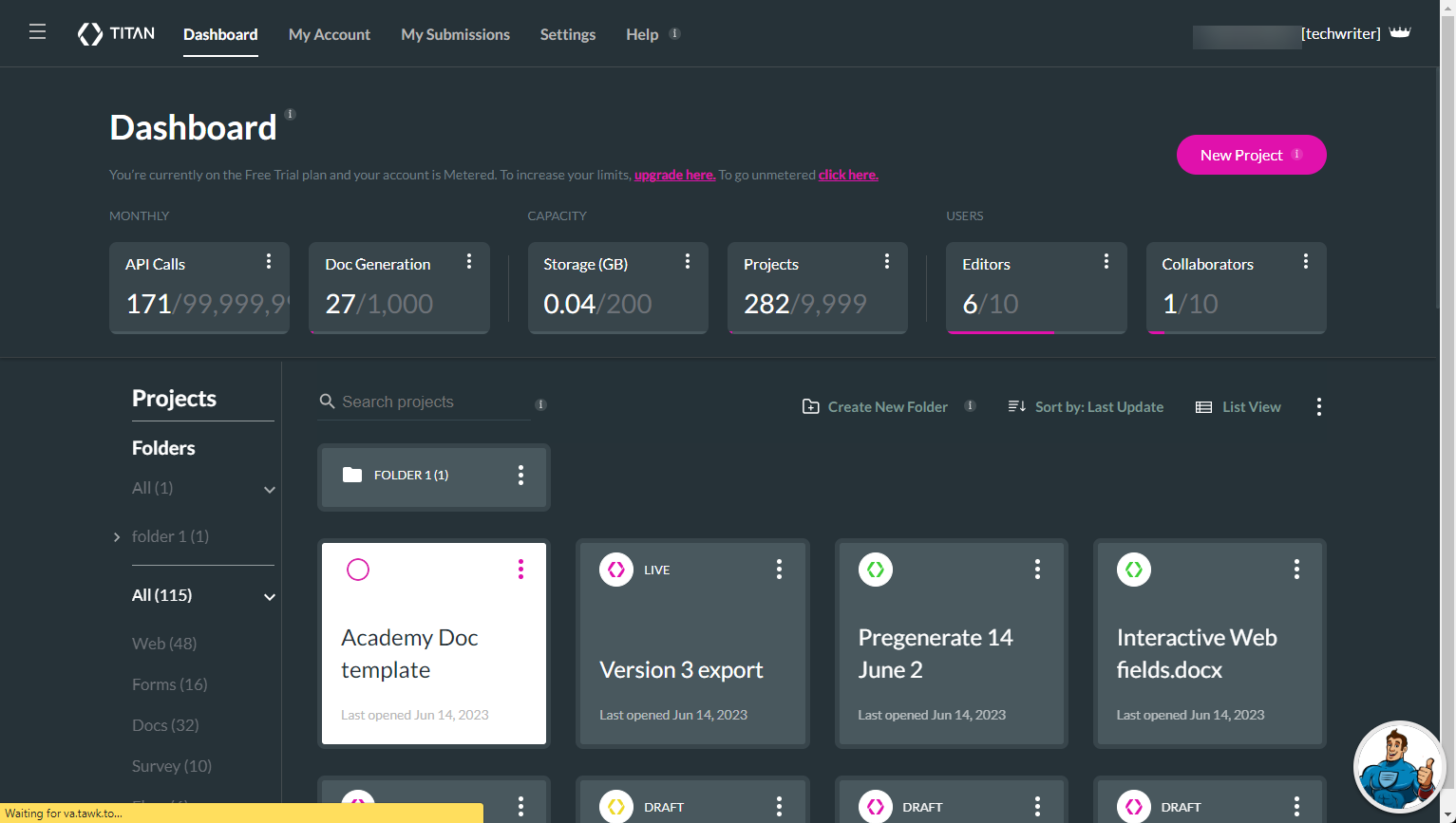
Task: Click the 0.04/200 Storage value
Action: pos(597,304)
